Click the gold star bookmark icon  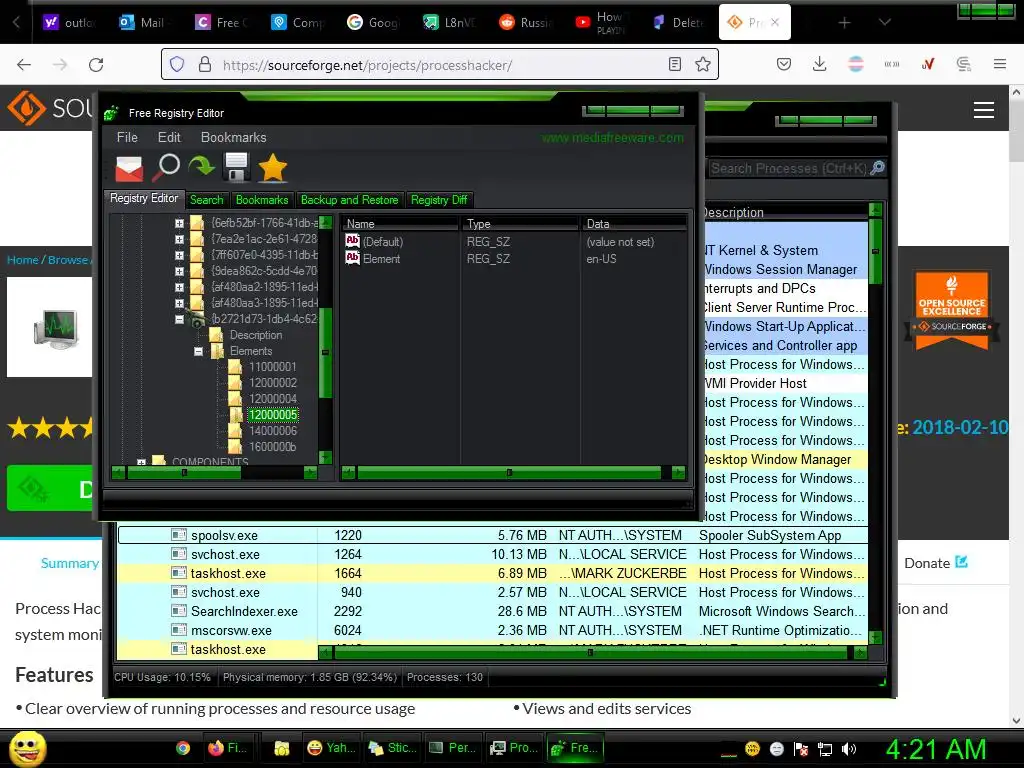click(273, 168)
